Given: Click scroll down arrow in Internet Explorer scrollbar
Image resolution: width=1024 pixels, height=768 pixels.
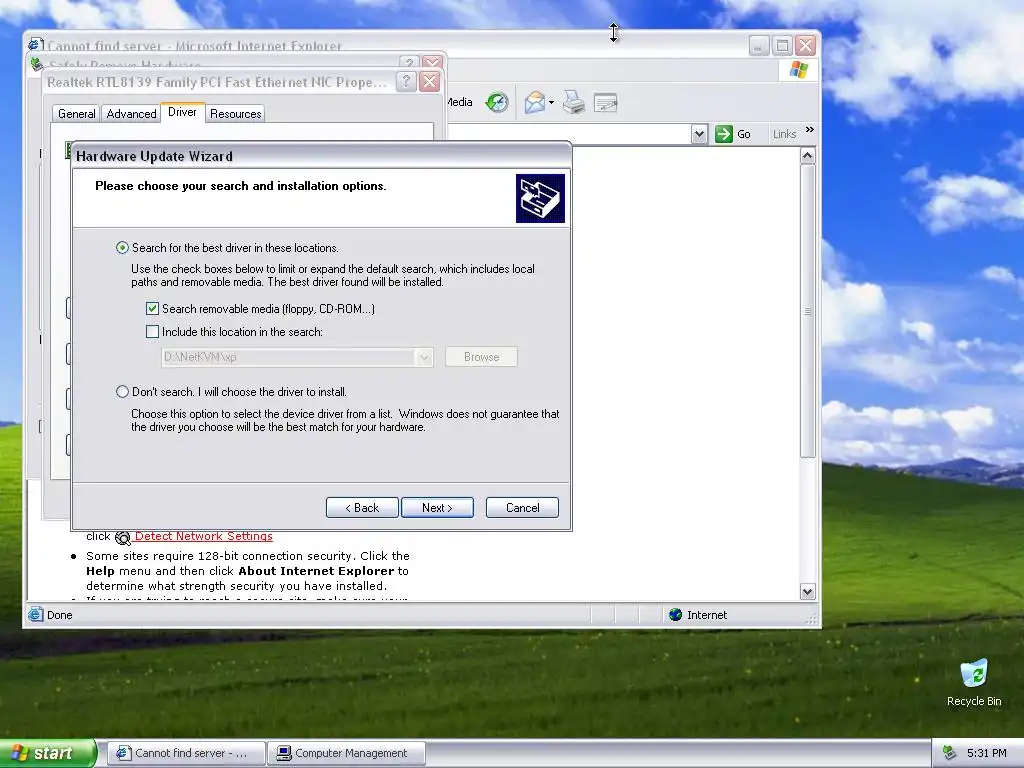Looking at the screenshot, I should (x=808, y=592).
